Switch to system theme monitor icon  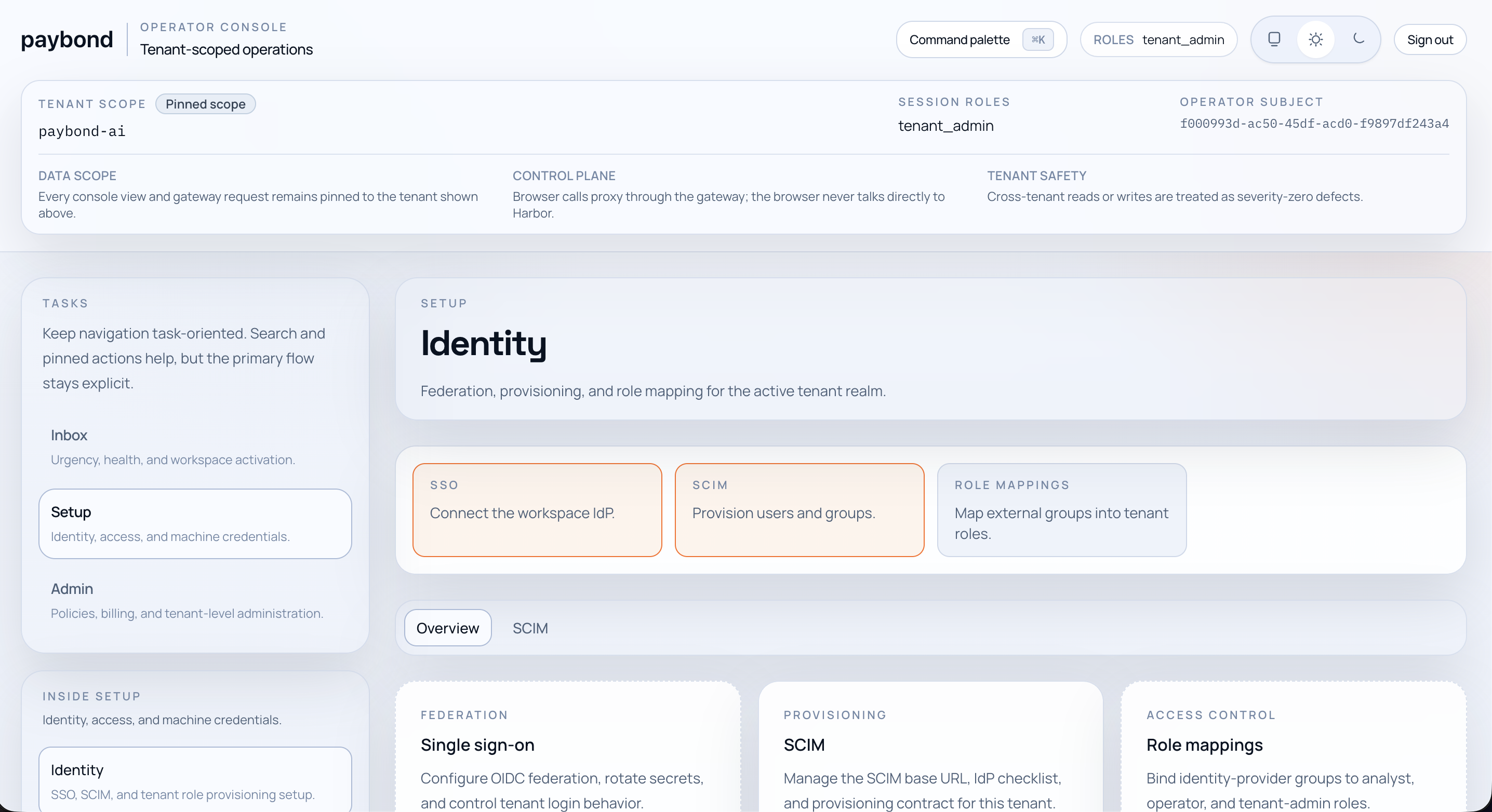pos(1274,39)
